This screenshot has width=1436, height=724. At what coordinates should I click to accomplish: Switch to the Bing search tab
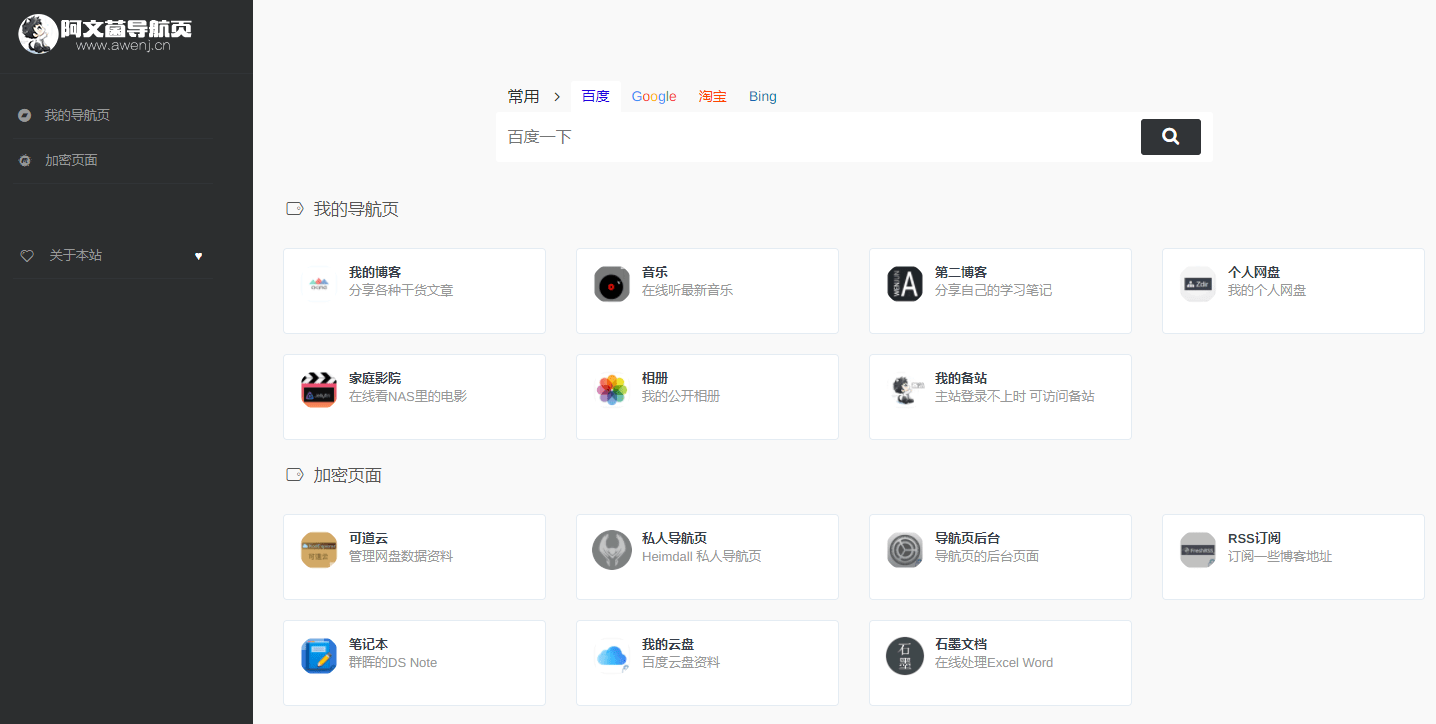coord(762,96)
